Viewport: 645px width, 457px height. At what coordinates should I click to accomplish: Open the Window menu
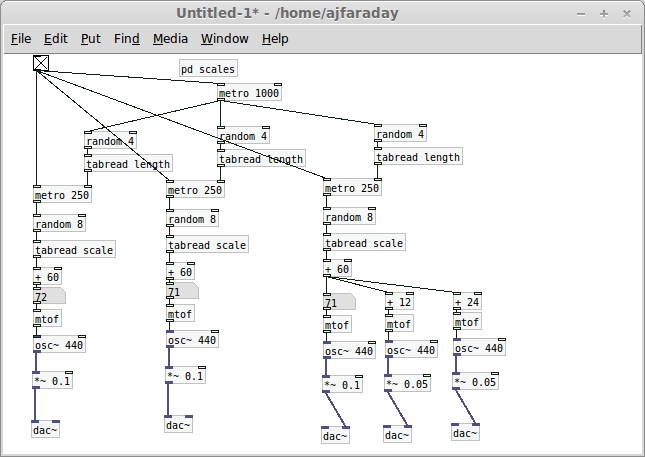(x=225, y=39)
